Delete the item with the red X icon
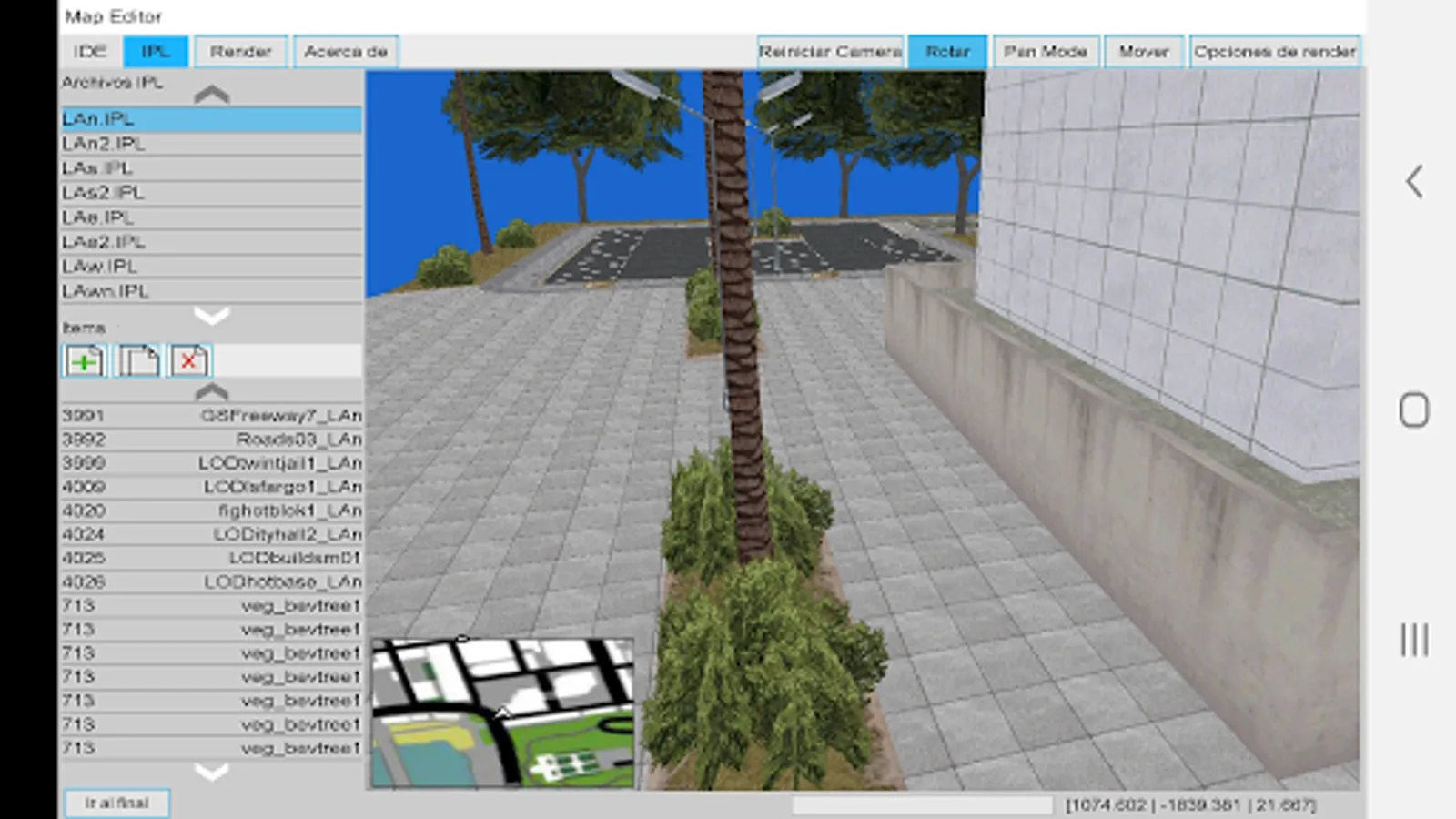The height and width of the screenshot is (819, 1456). click(x=189, y=361)
